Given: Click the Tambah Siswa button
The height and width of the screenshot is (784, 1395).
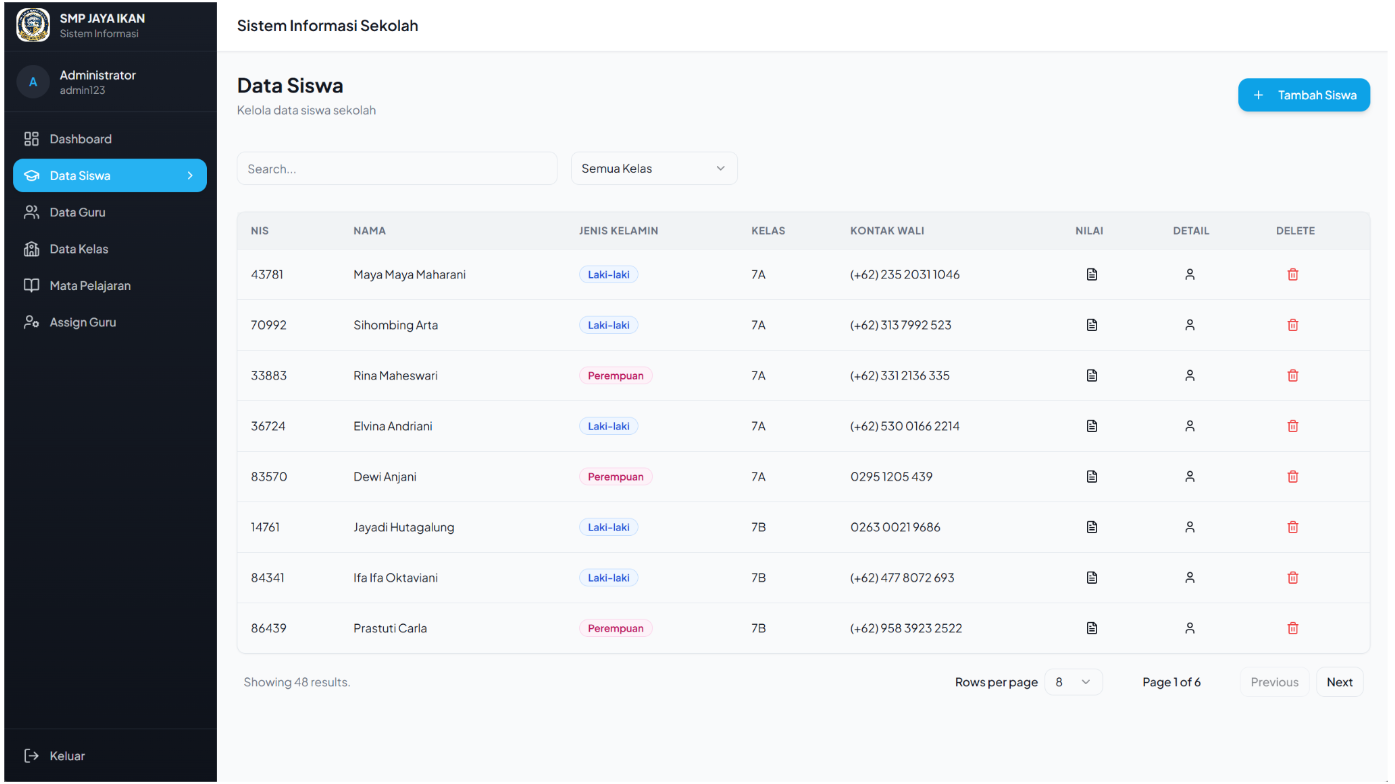Looking at the screenshot, I should coord(1304,95).
